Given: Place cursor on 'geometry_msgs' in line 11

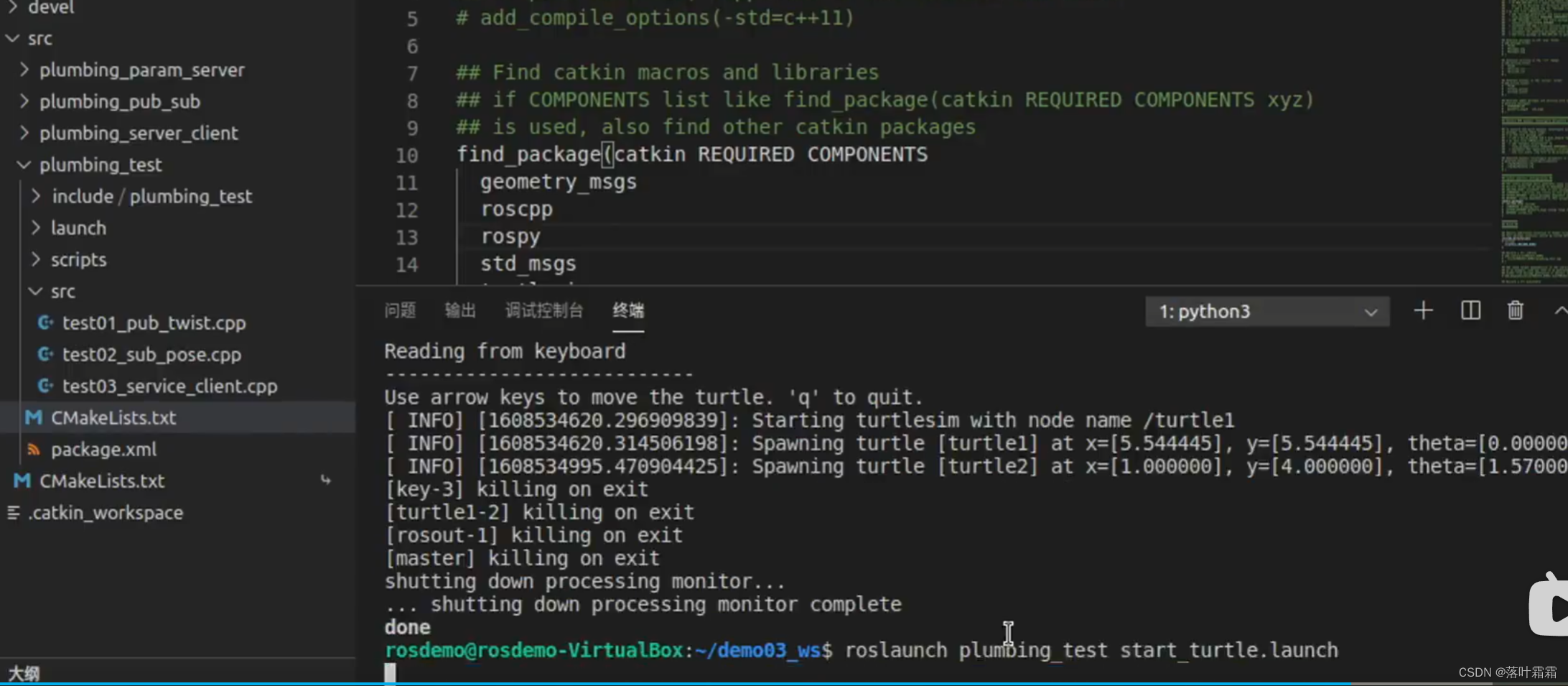Looking at the screenshot, I should pyautogui.click(x=558, y=182).
